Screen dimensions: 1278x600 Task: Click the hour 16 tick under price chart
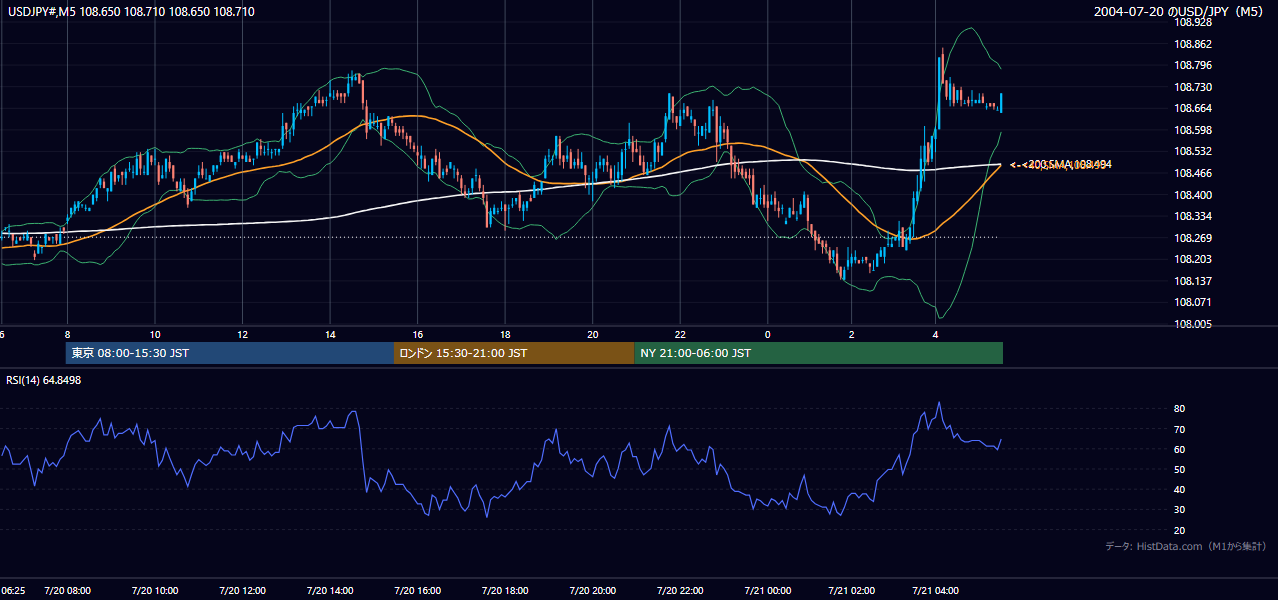point(418,334)
